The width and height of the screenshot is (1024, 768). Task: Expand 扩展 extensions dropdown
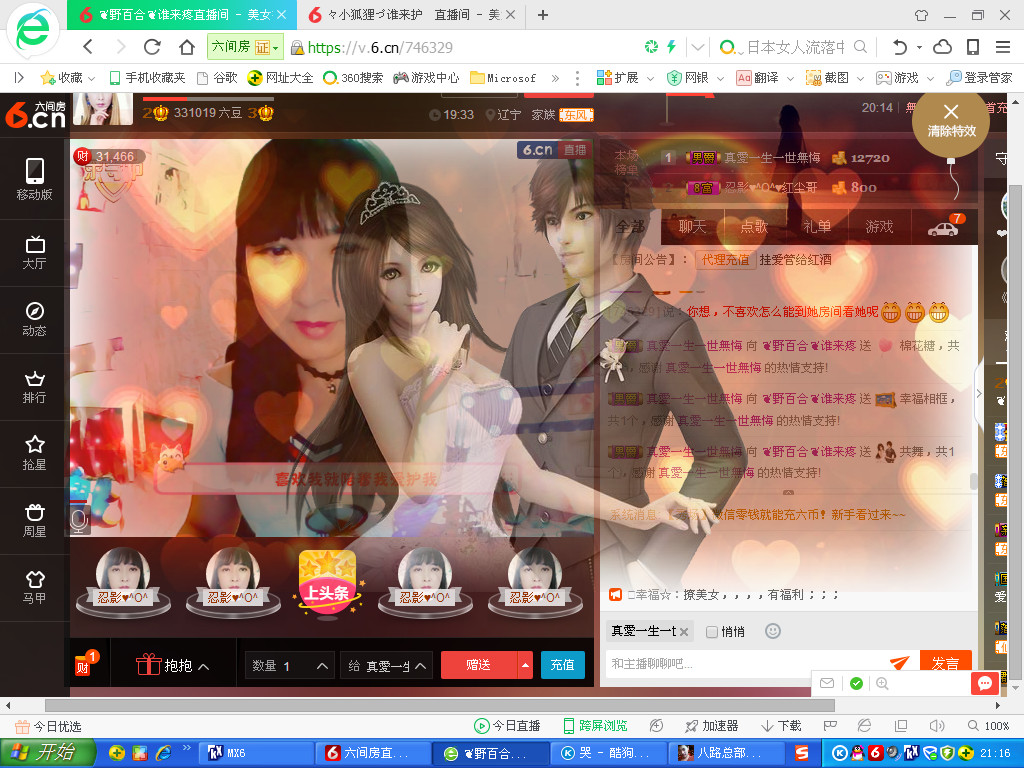650,78
